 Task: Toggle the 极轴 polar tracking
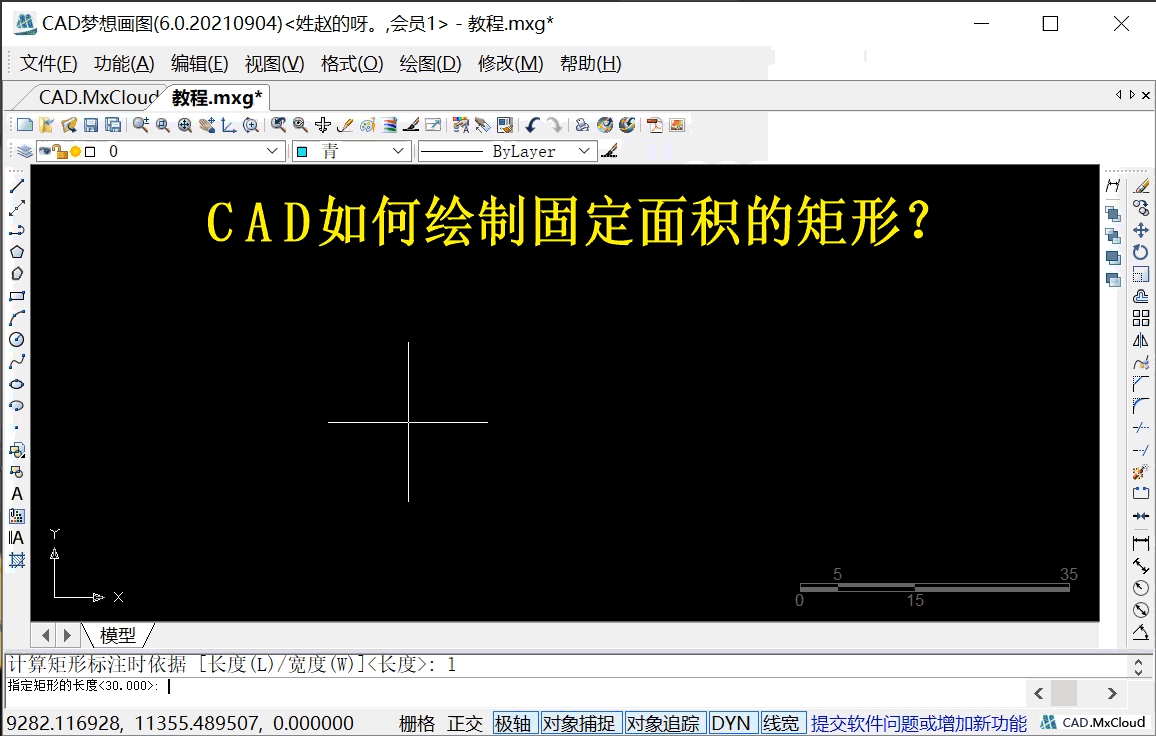513,723
